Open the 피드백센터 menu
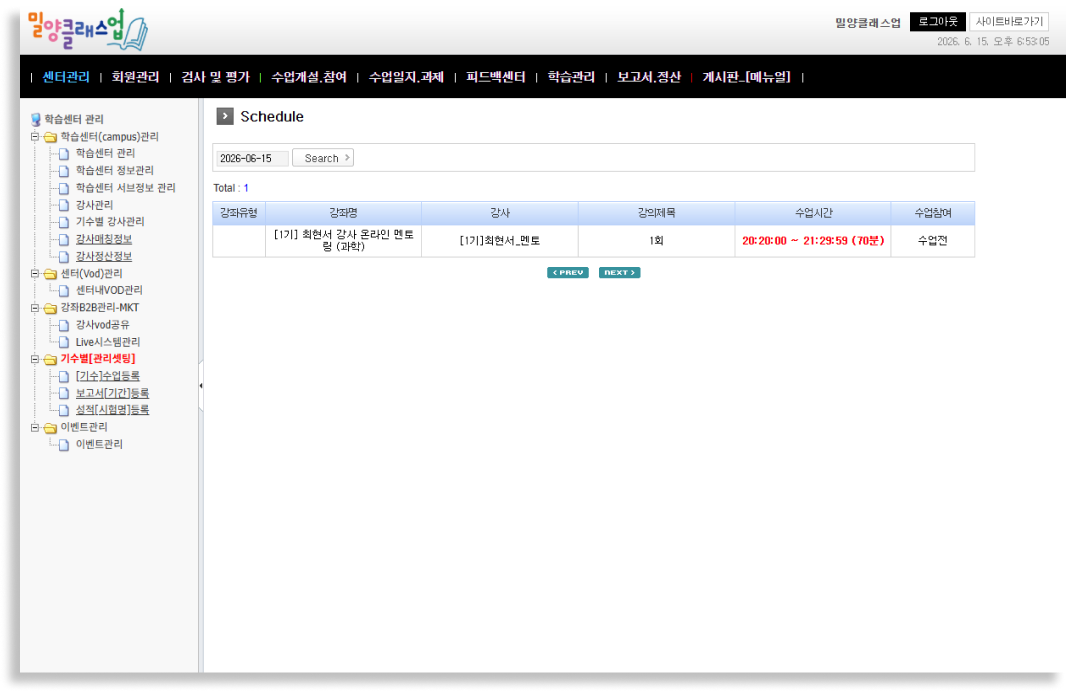 pos(496,77)
